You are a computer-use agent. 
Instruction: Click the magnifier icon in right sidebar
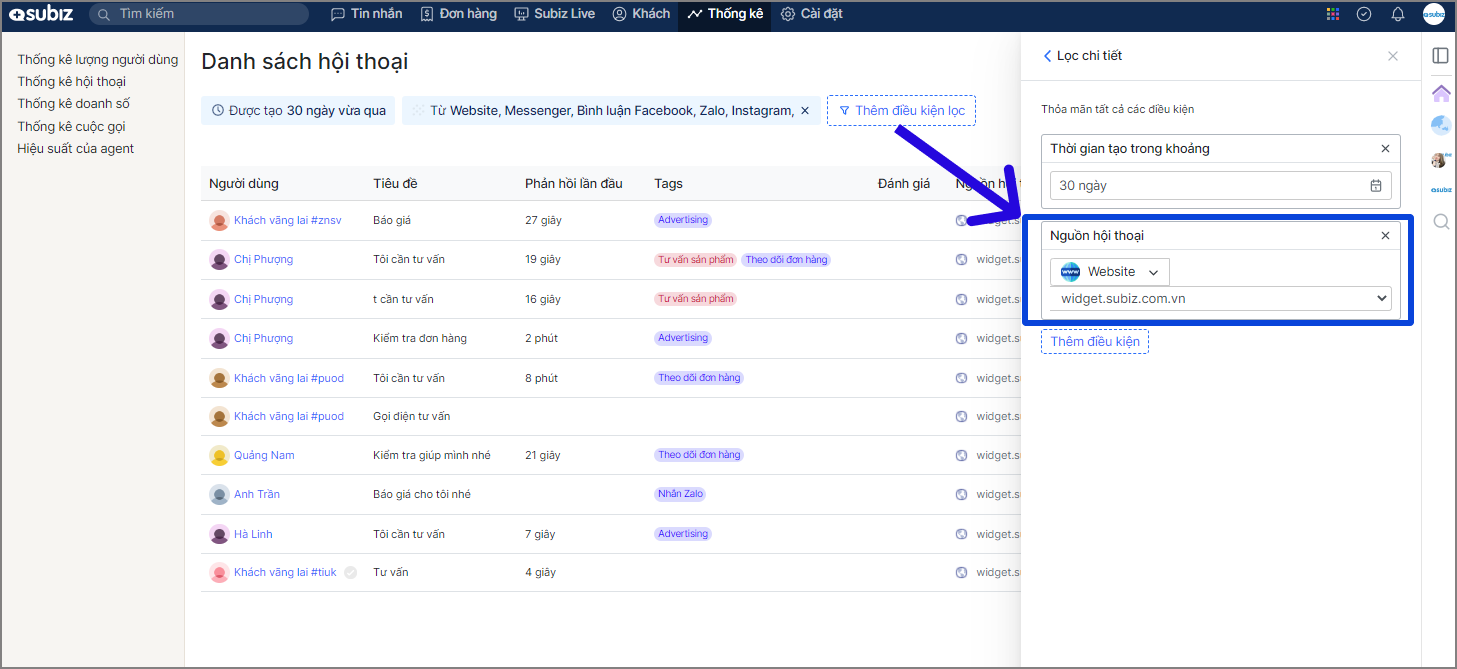coord(1441,222)
